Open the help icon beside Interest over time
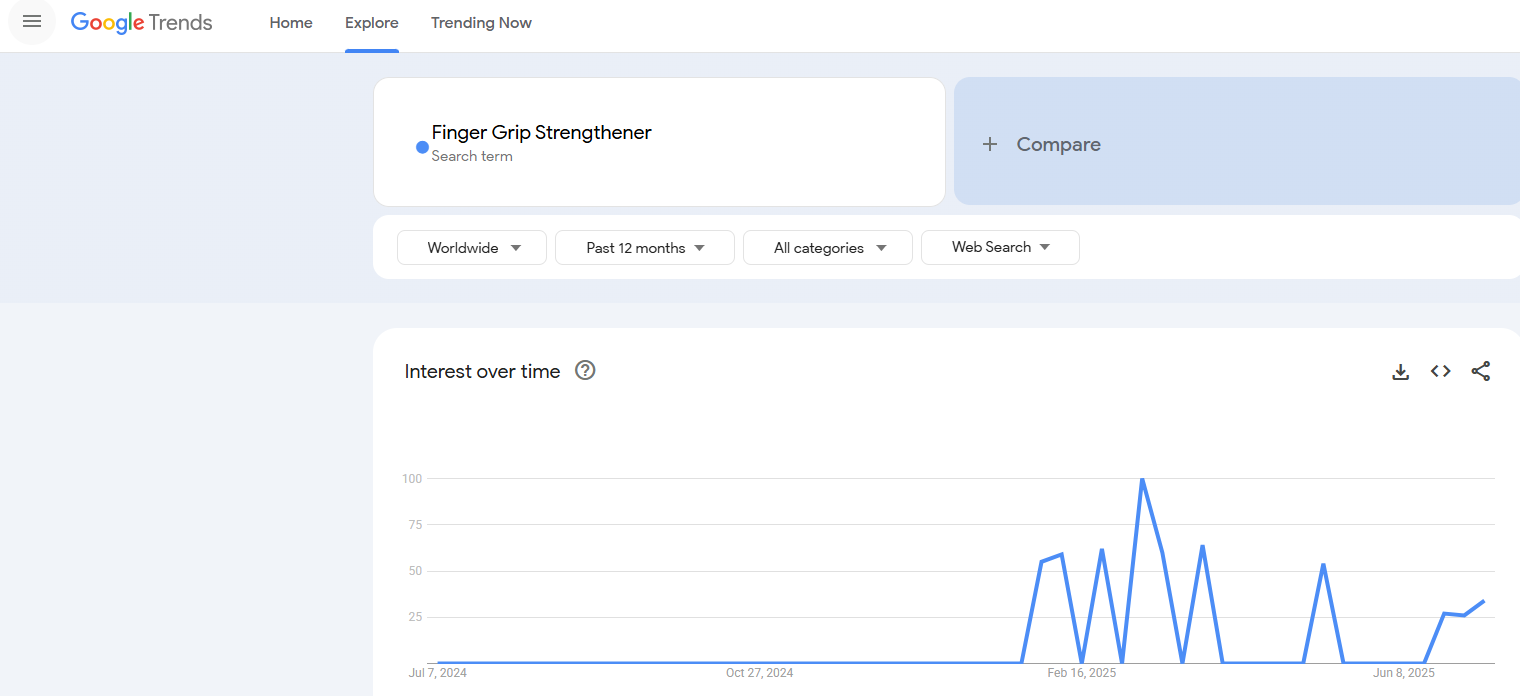The image size is (1520, 696). coord(585,371)
